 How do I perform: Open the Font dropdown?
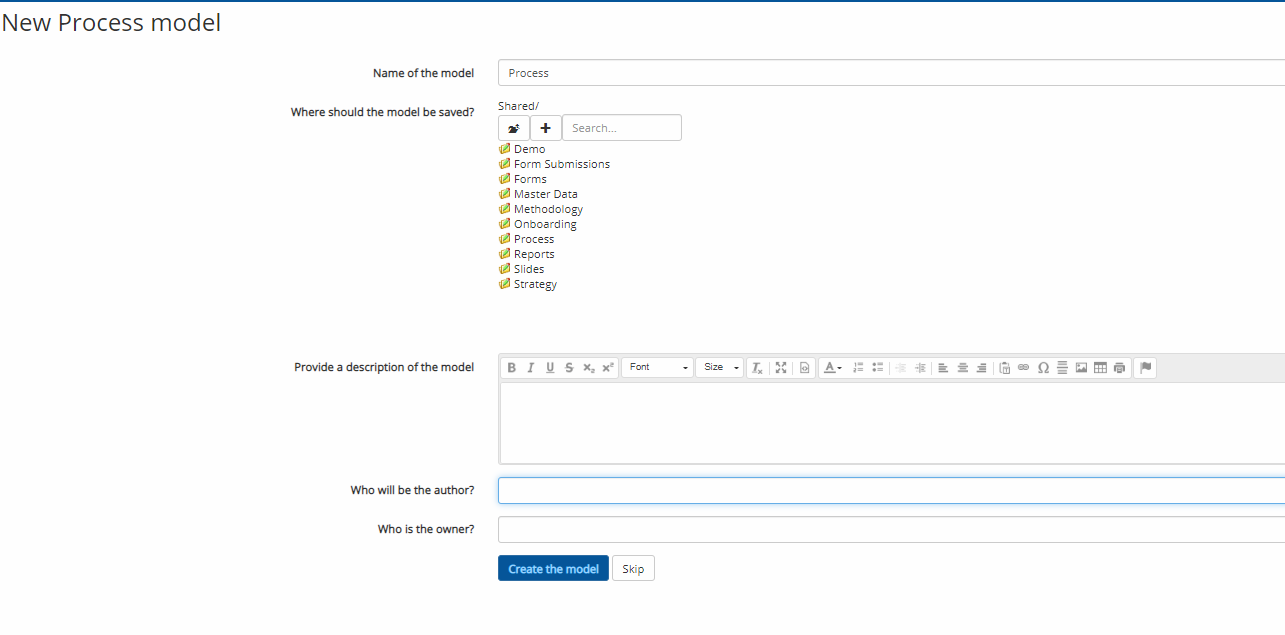[657, 368]
